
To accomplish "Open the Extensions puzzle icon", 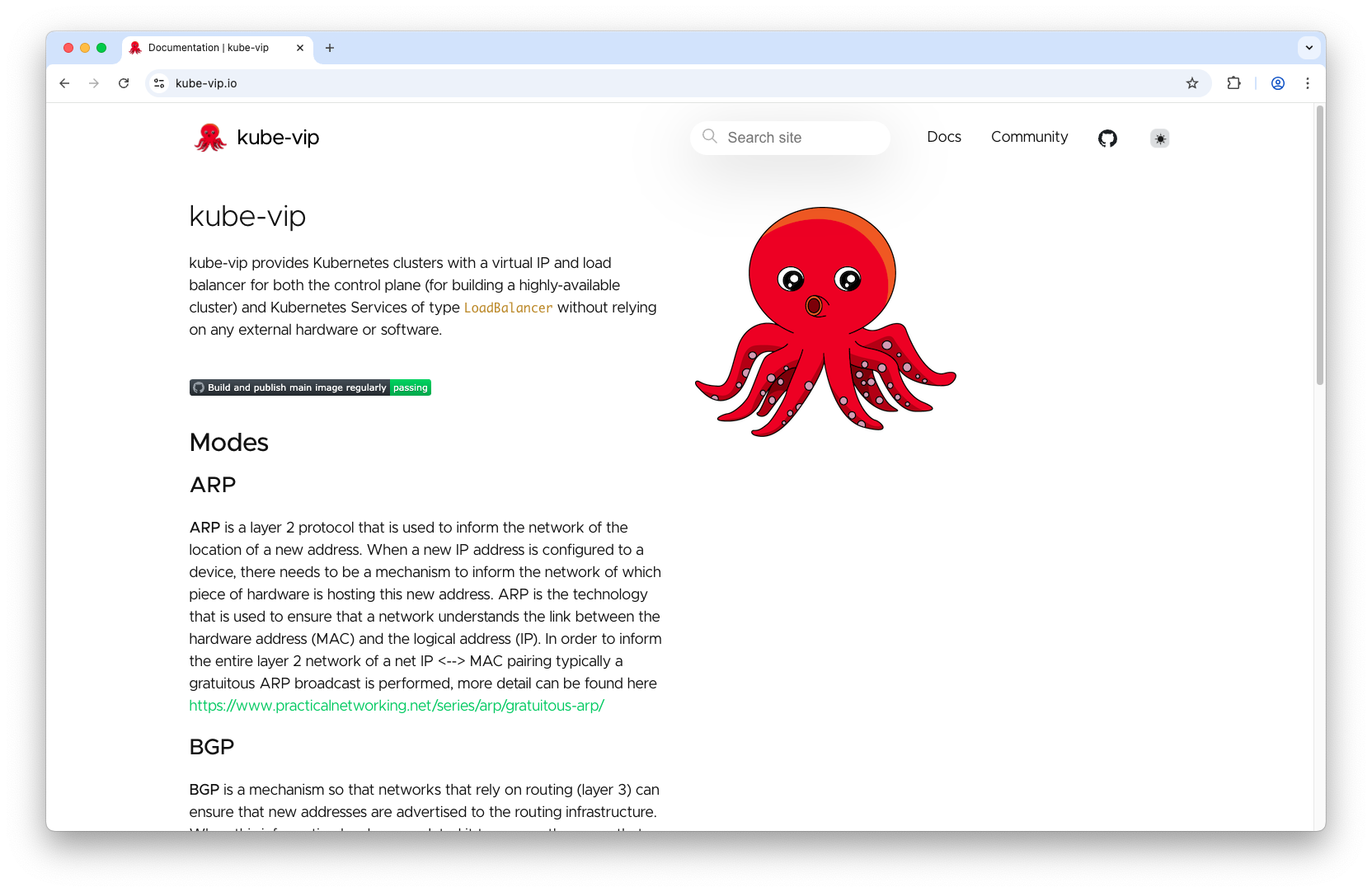I will 1233,83.
